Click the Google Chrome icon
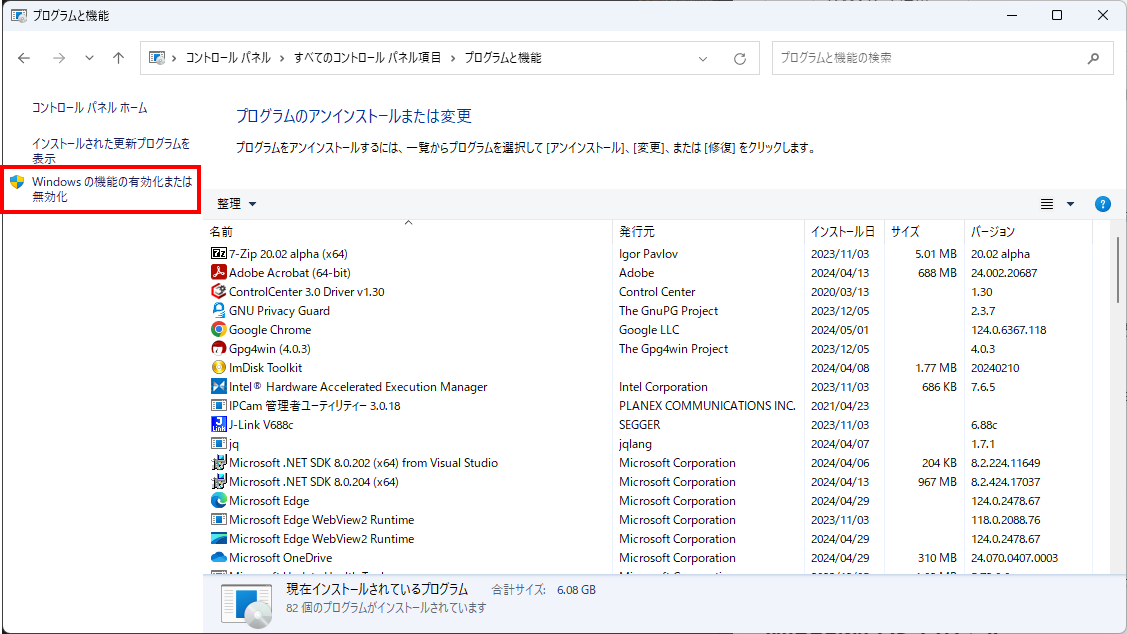 [x=218, y=330]
